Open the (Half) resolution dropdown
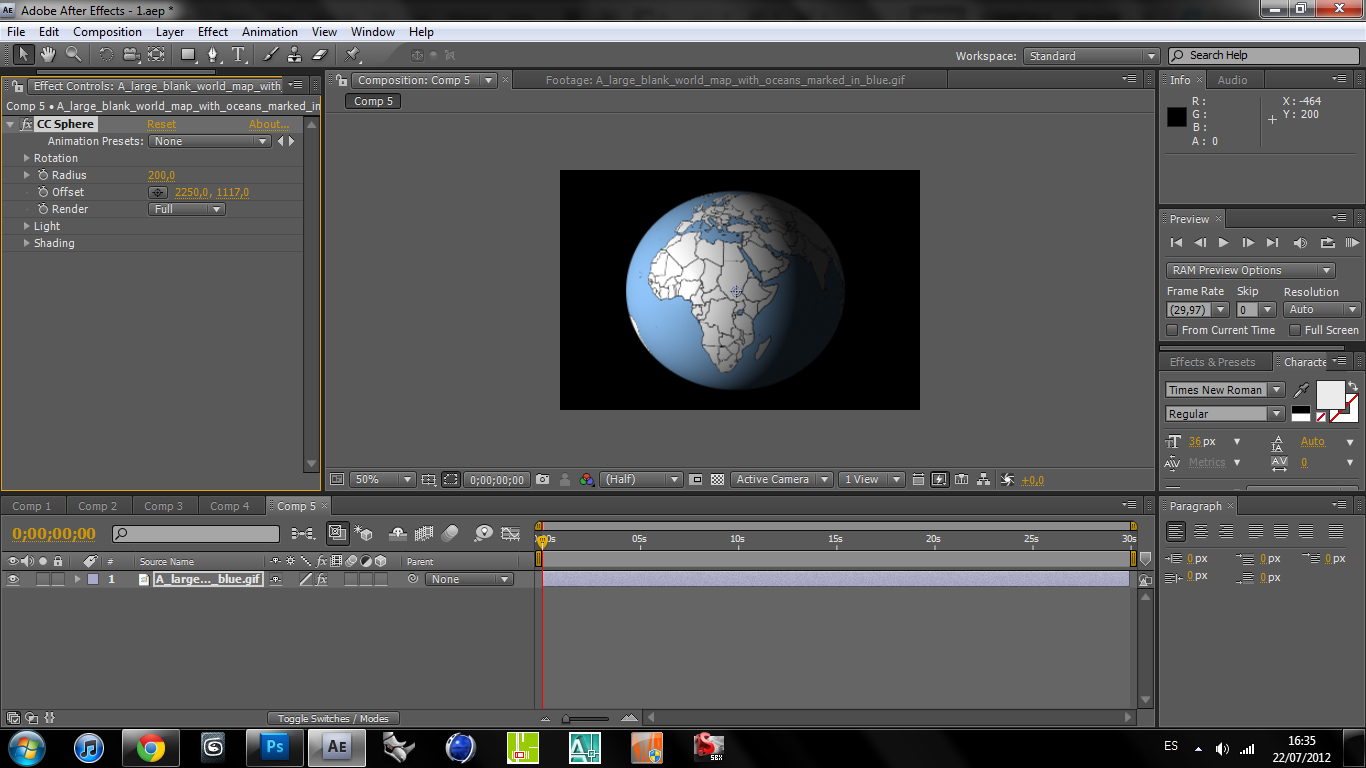Image resolution: width=1366 pixels, height=768 pixels. [x=641, y=480]
